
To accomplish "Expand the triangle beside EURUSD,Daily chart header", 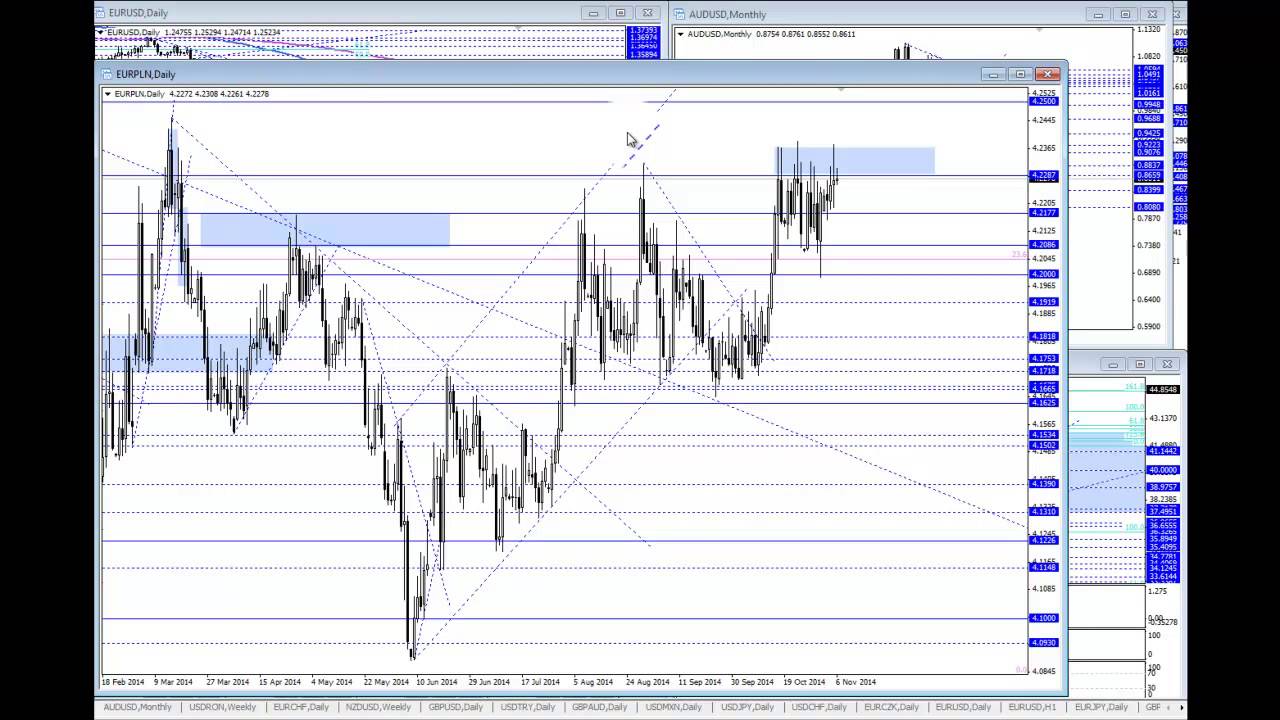I will pos(100,32).
